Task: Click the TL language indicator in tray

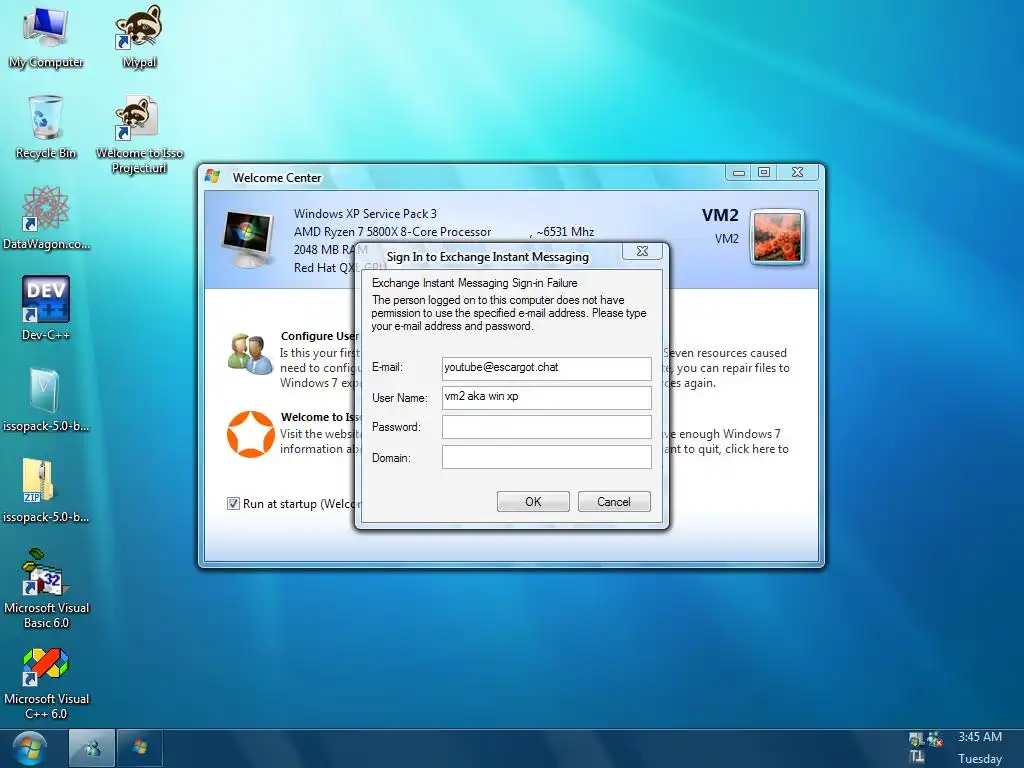Action: coord(917,757)
